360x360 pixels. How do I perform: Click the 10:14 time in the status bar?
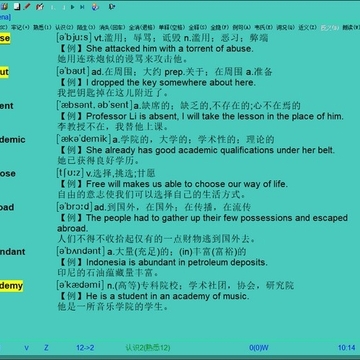(347, 348)
